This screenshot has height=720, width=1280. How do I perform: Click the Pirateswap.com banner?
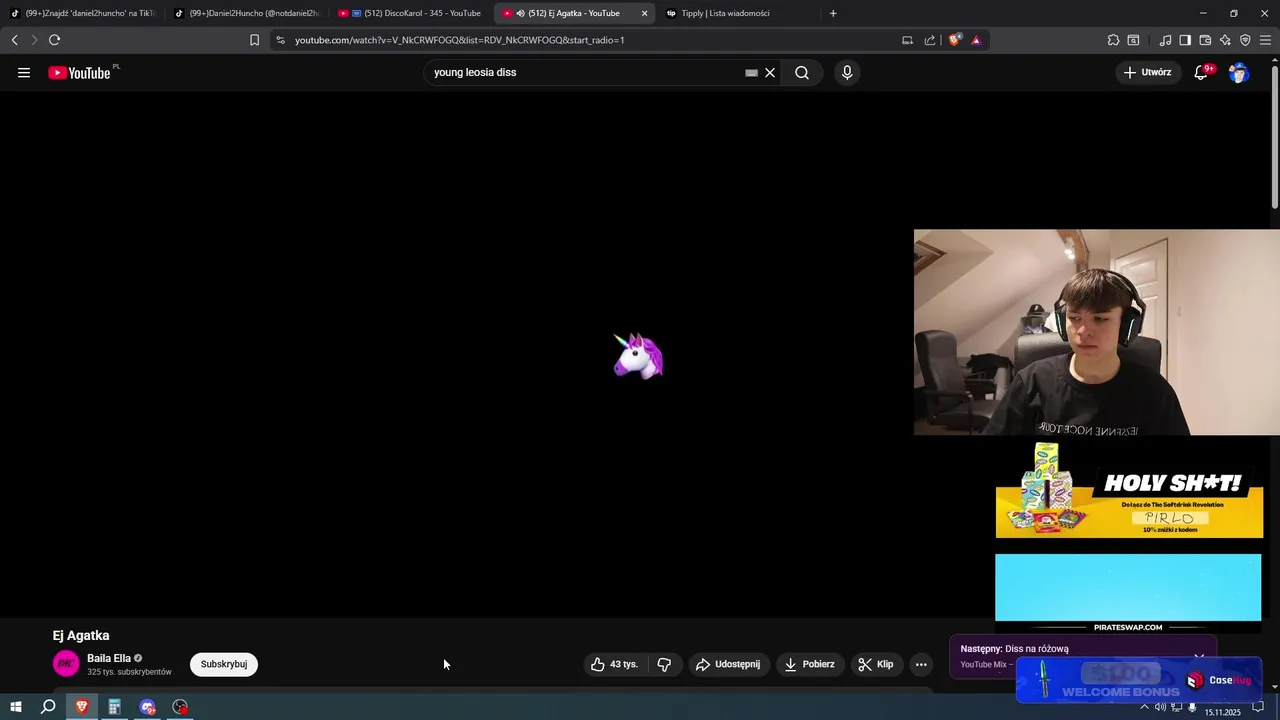[x=1128, y=593]
